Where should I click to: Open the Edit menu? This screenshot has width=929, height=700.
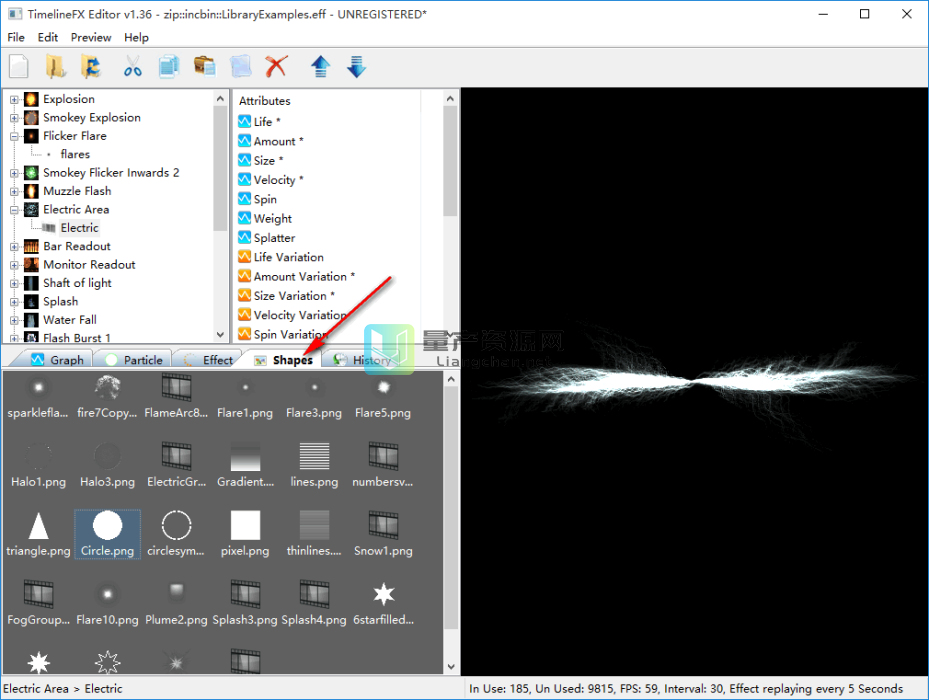point(48,37)
